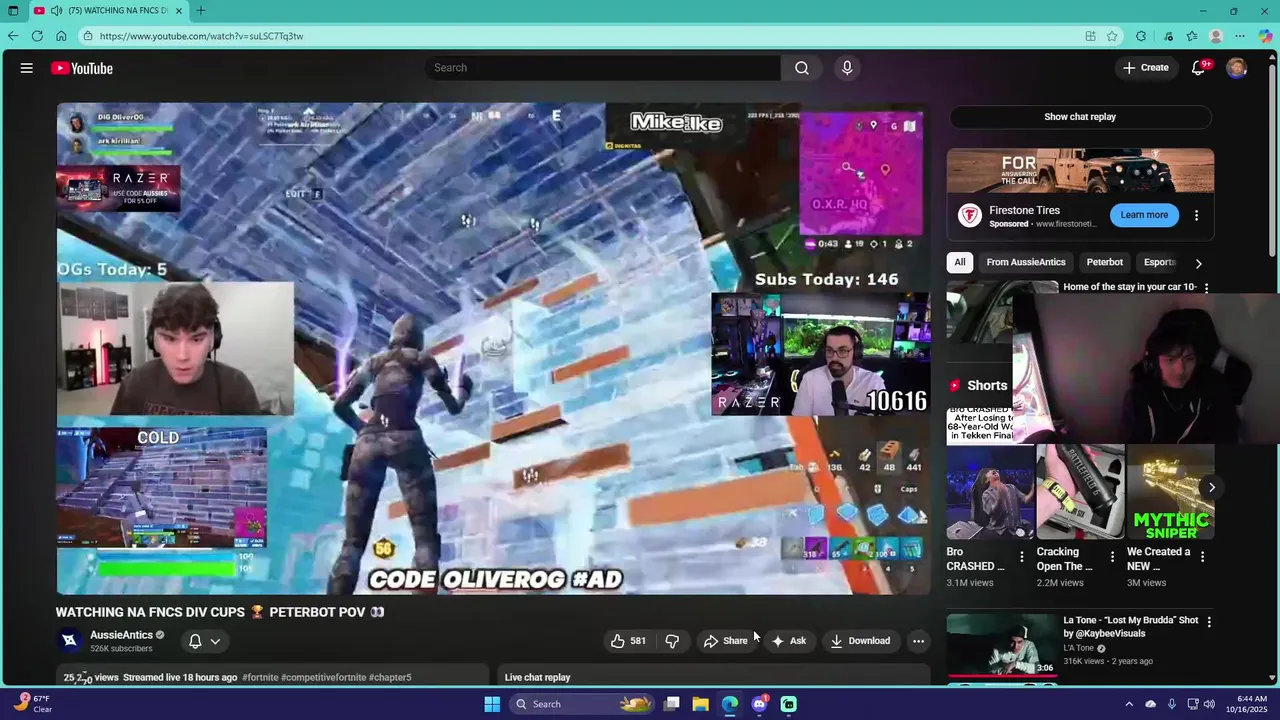Open the weather widget showing 67°F

(x=32, y=704)
